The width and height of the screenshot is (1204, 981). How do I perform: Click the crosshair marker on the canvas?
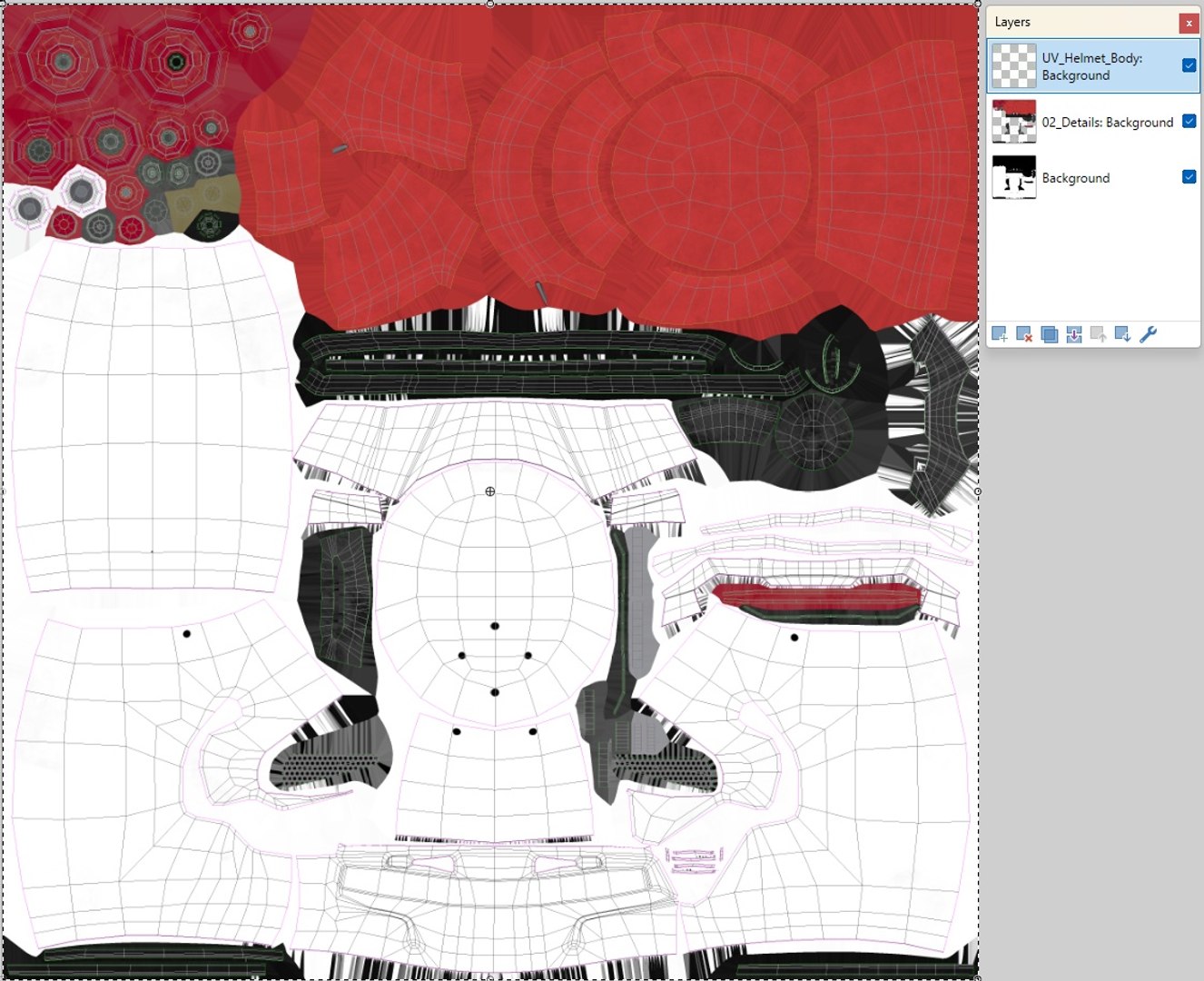490,491
